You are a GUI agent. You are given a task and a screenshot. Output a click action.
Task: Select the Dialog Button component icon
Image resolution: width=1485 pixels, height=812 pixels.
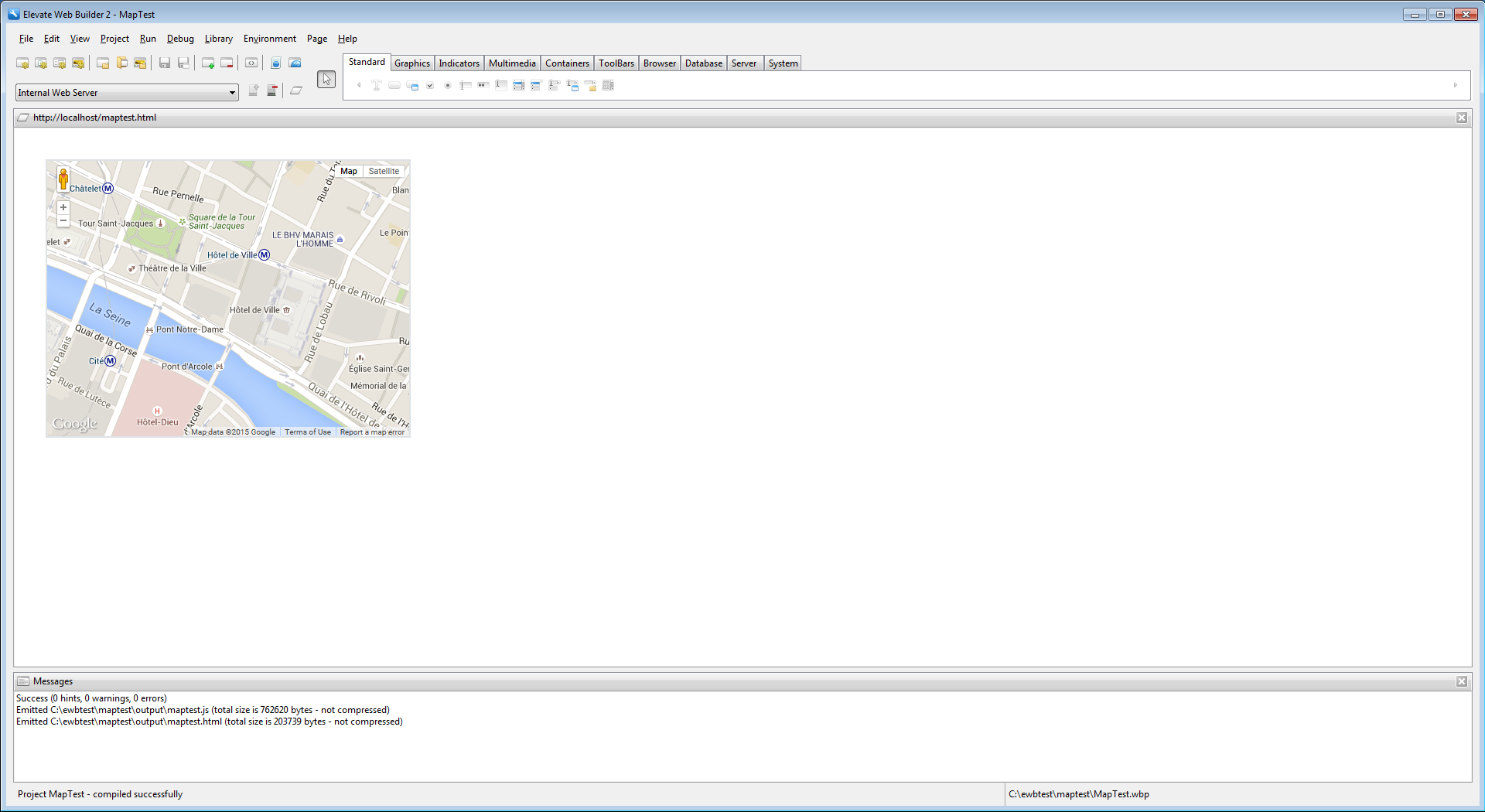click(412, 86)
